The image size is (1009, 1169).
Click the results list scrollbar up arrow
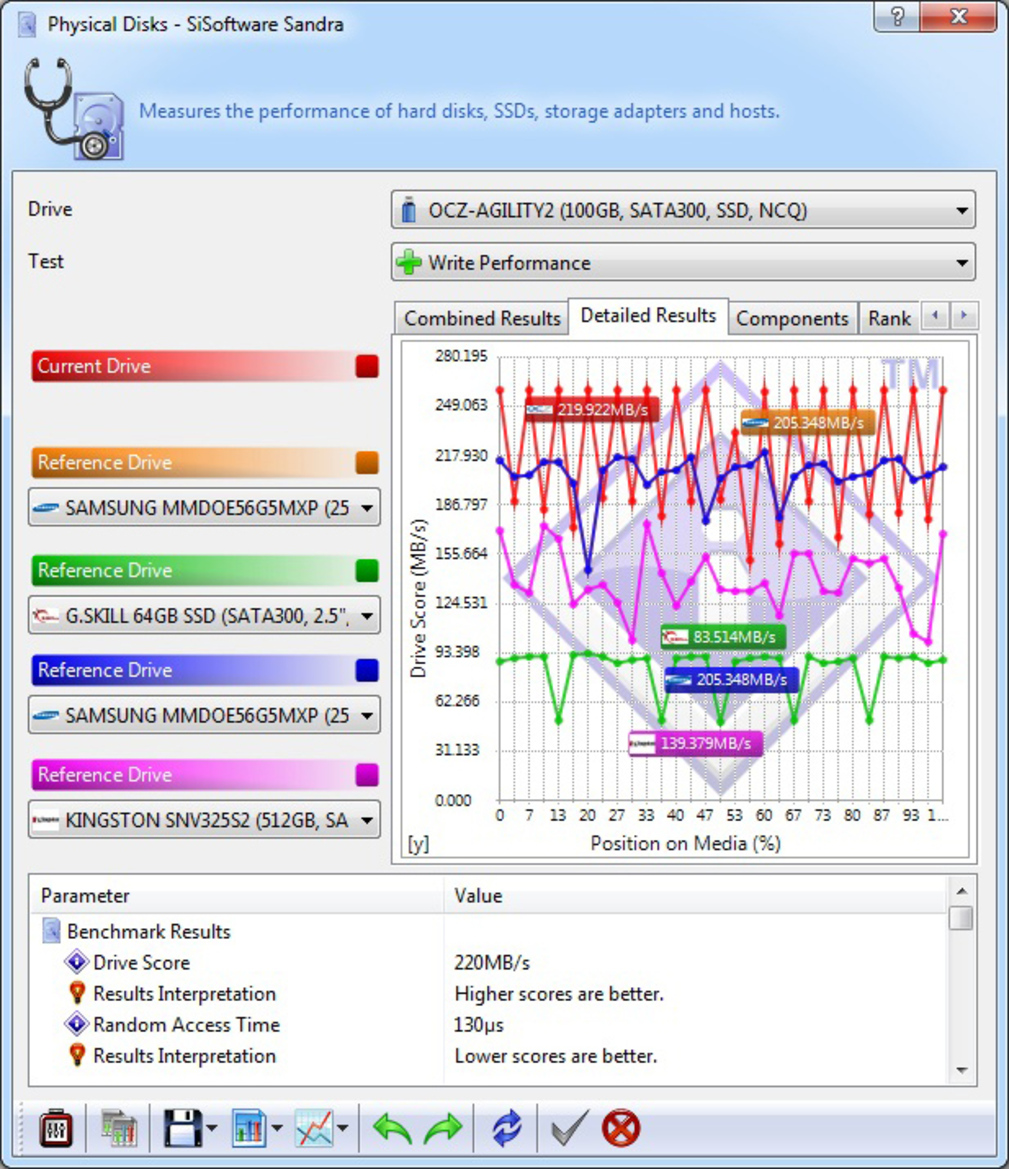click(x=961, y=890)
